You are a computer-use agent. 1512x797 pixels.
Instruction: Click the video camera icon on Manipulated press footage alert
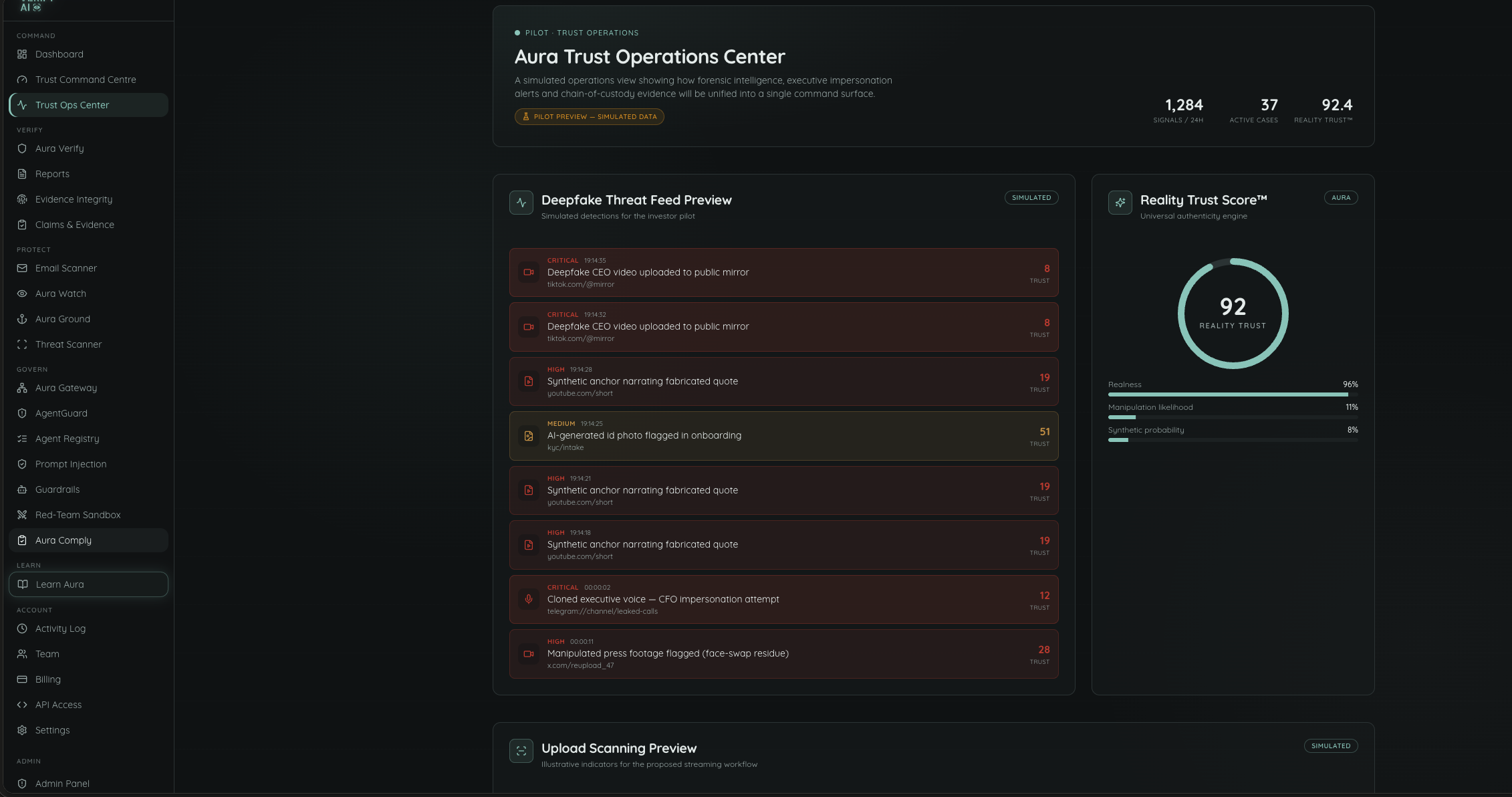tap(529, 654)
